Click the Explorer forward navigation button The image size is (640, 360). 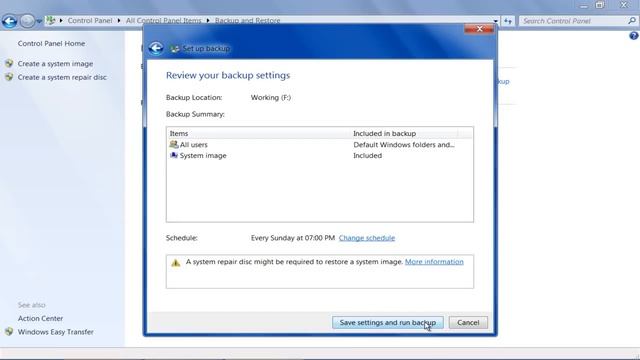coord(27,21)
